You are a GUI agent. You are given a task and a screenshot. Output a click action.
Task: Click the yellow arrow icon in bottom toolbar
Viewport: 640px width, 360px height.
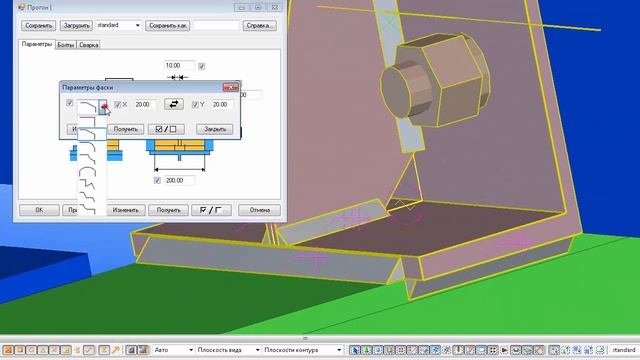pyautogui.click(x=116, y=350)
